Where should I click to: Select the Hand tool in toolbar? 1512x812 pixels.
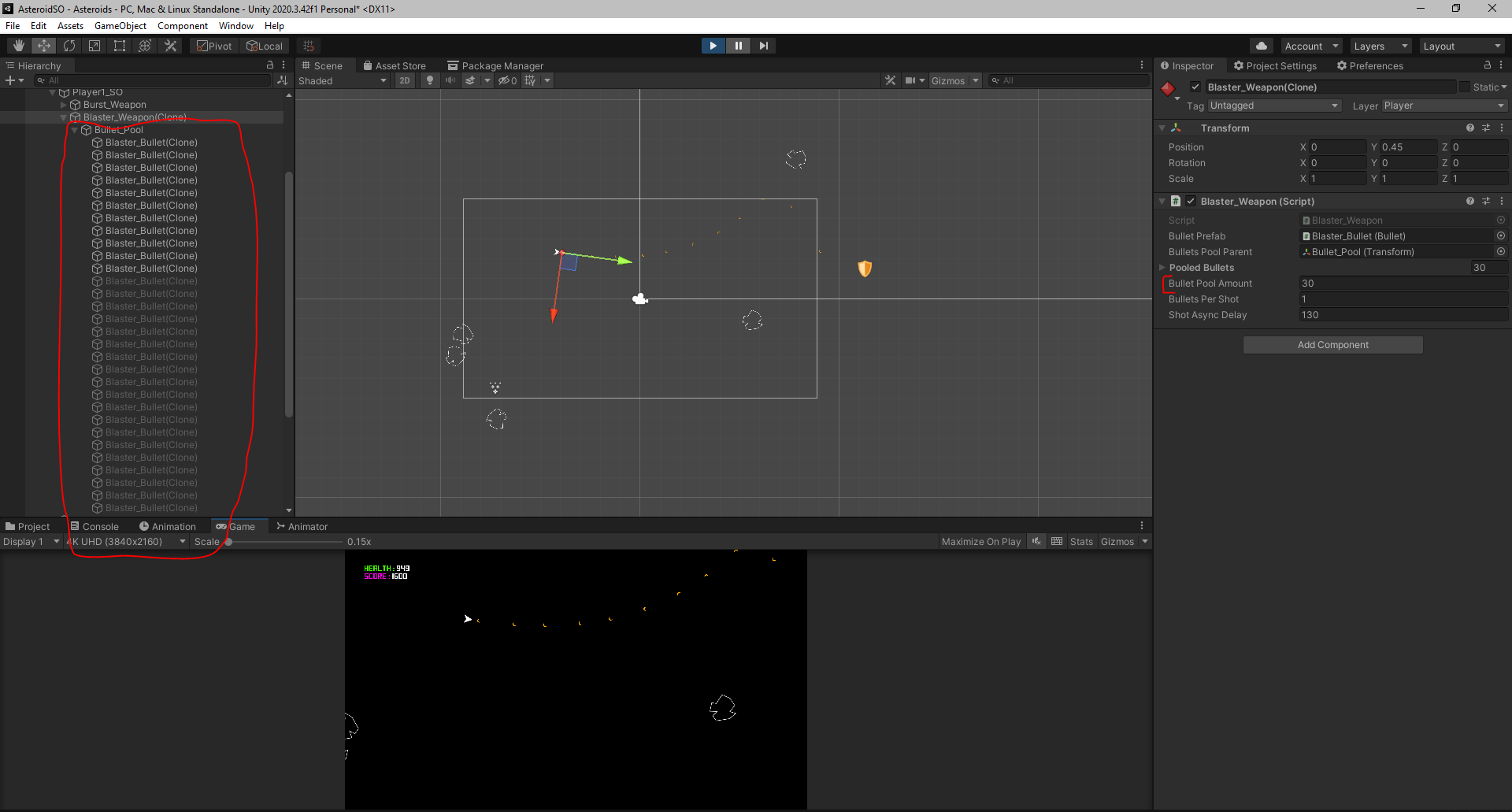(x=19, y=46)
